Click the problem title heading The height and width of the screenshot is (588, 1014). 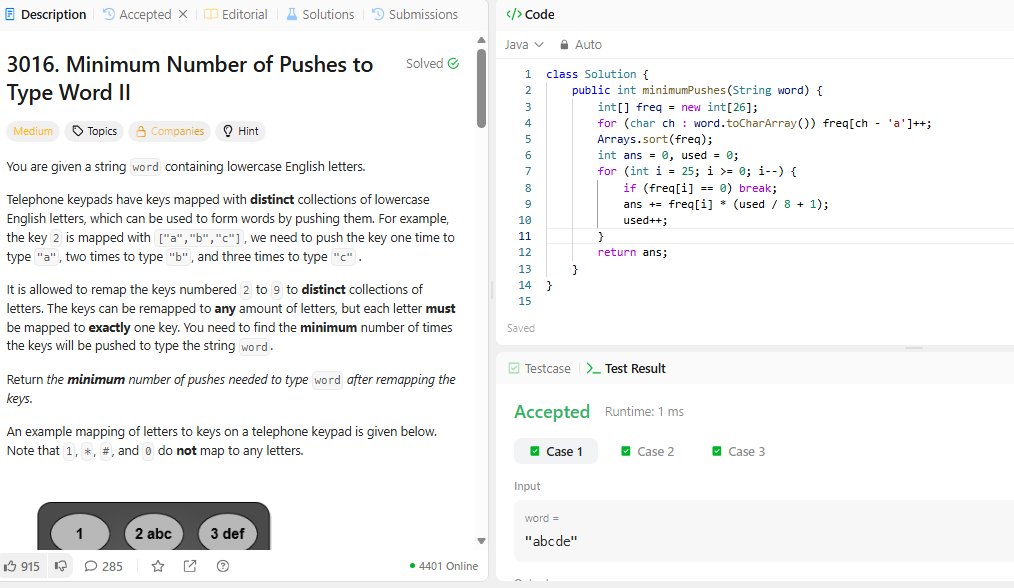tap(189, 78)
